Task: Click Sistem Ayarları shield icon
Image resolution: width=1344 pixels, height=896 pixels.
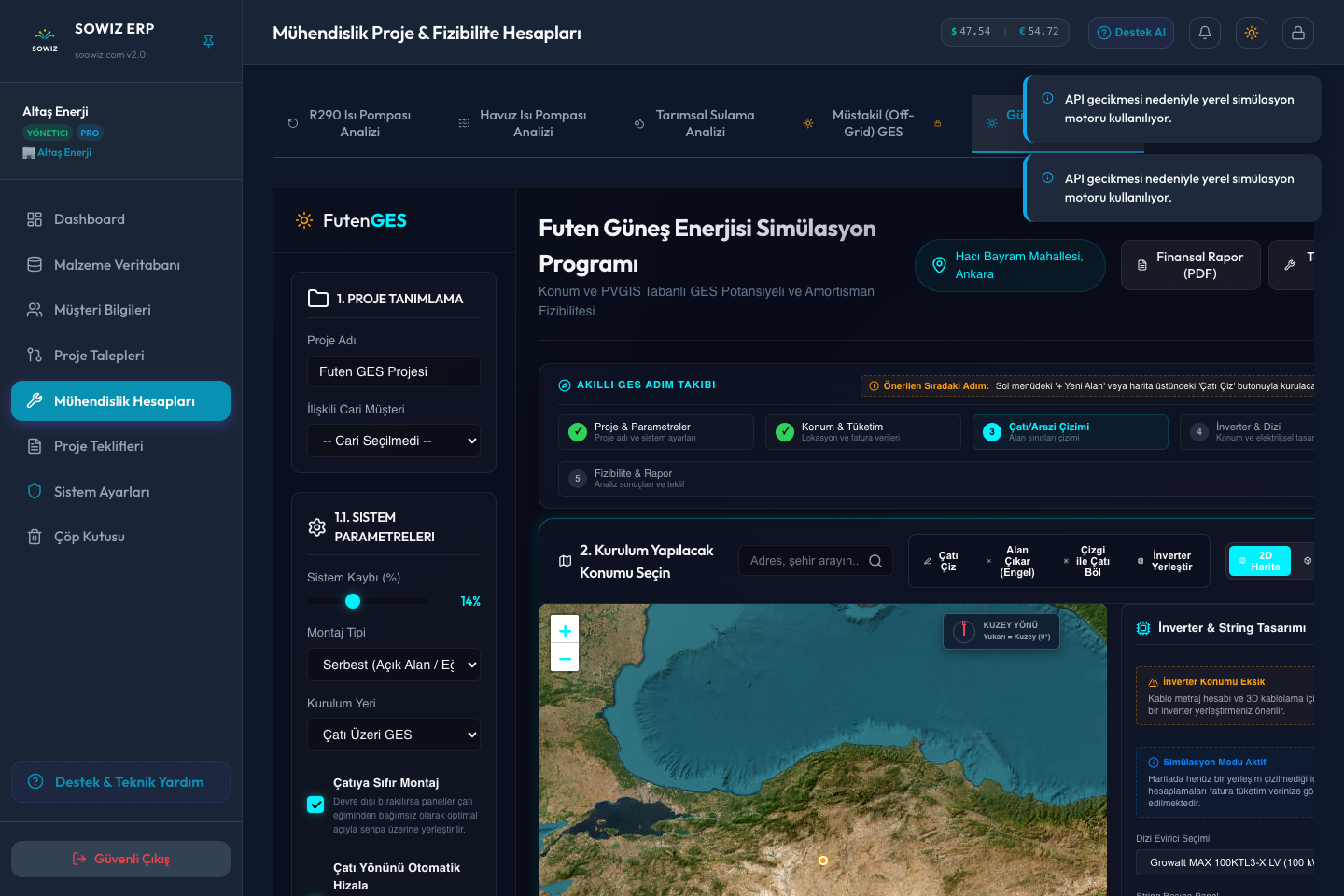Action: click(35, 492)
